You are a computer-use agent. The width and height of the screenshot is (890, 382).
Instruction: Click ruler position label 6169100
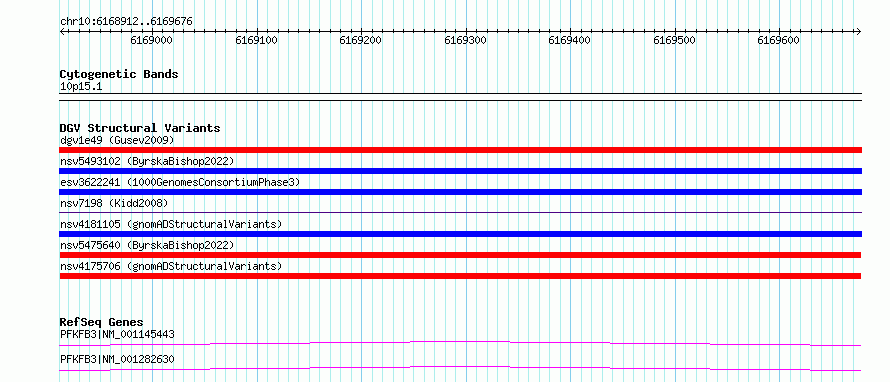[257, 40]
